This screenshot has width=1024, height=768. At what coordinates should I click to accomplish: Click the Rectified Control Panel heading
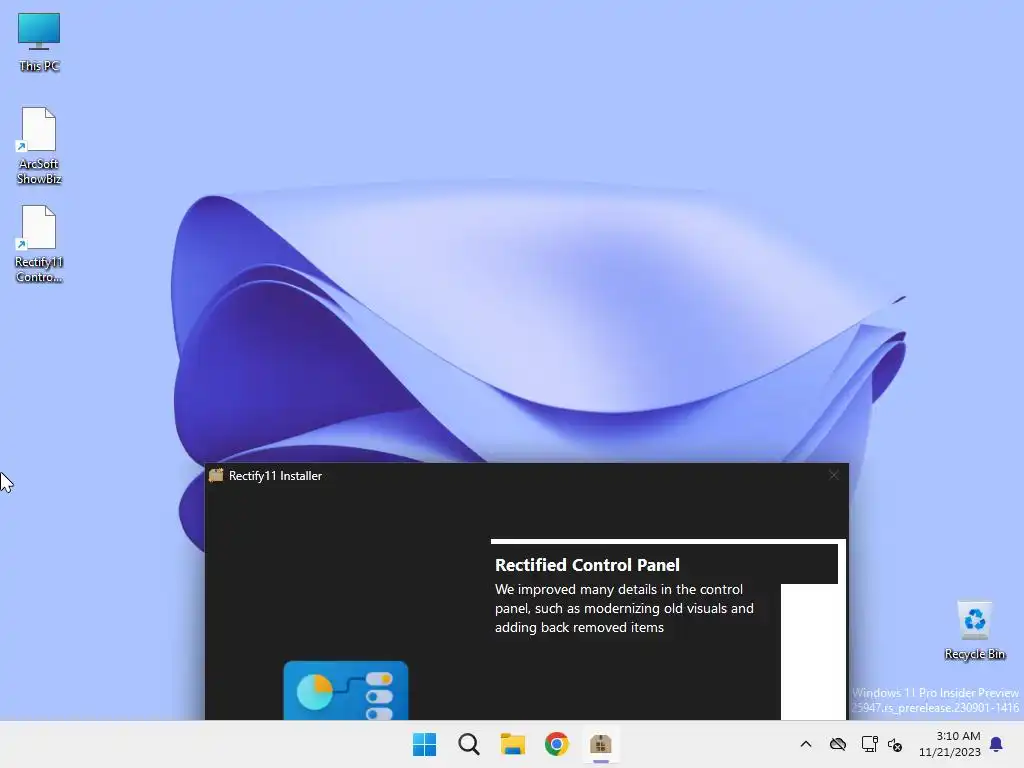(587, 565)
